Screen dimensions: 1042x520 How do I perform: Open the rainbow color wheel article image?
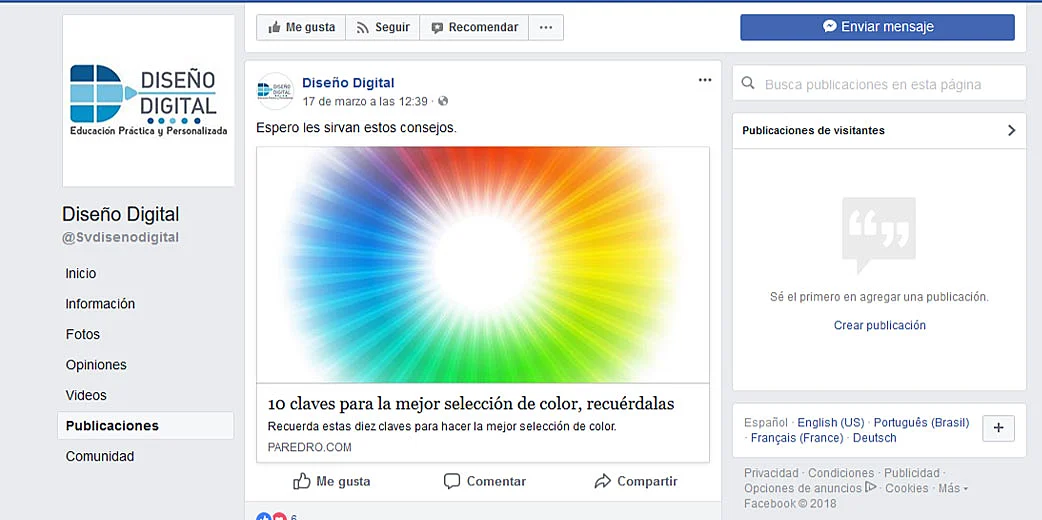[482, 265]
